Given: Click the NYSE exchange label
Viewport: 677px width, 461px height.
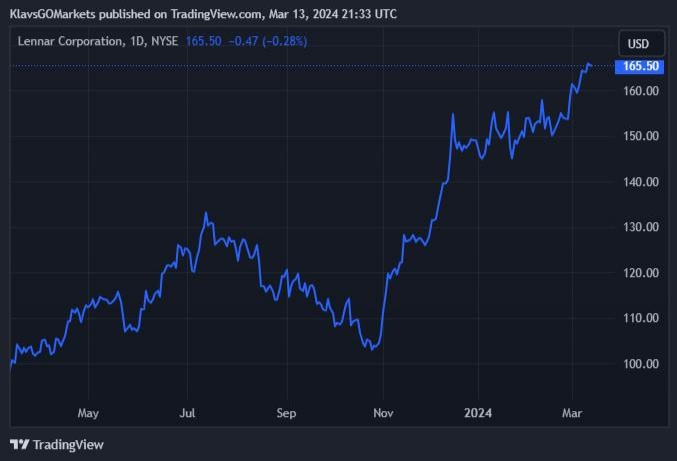Looking at the screenshot, I should point(162,41).
